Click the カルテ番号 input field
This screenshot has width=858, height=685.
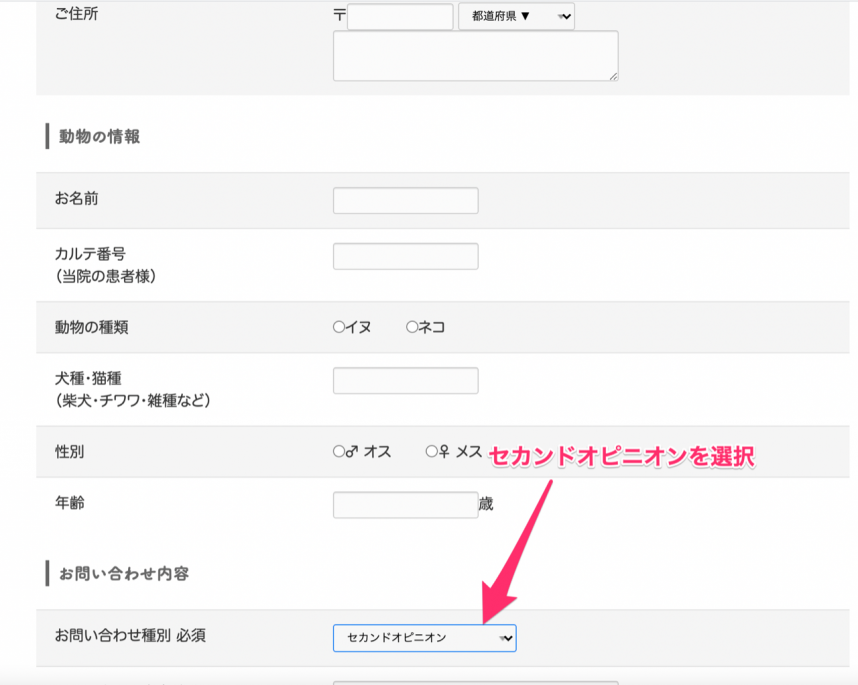coord(405,257)
